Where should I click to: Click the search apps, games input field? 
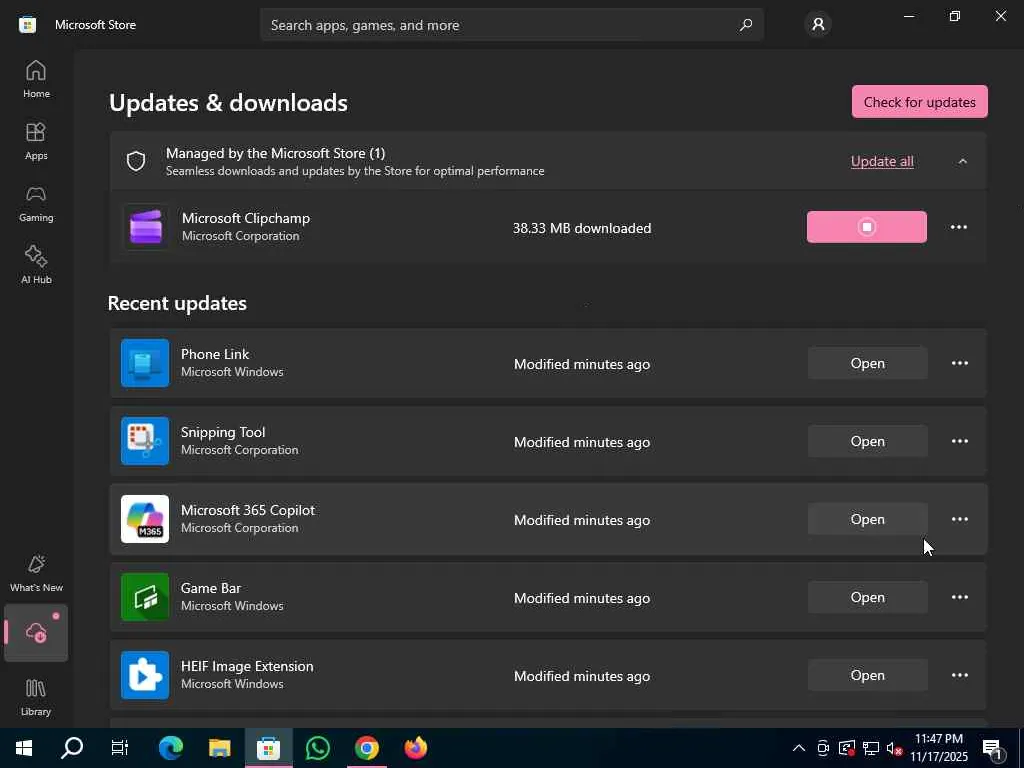511,25
